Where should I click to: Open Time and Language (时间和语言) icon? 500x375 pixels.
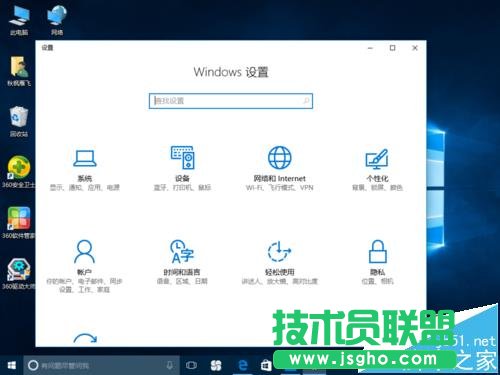click(182, 251)
